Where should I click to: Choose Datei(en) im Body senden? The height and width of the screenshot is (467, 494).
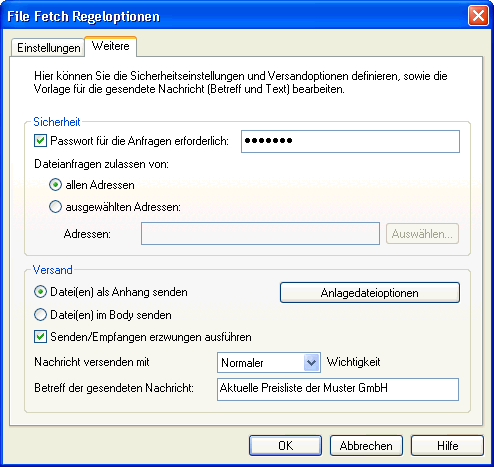tap(40, 315)
